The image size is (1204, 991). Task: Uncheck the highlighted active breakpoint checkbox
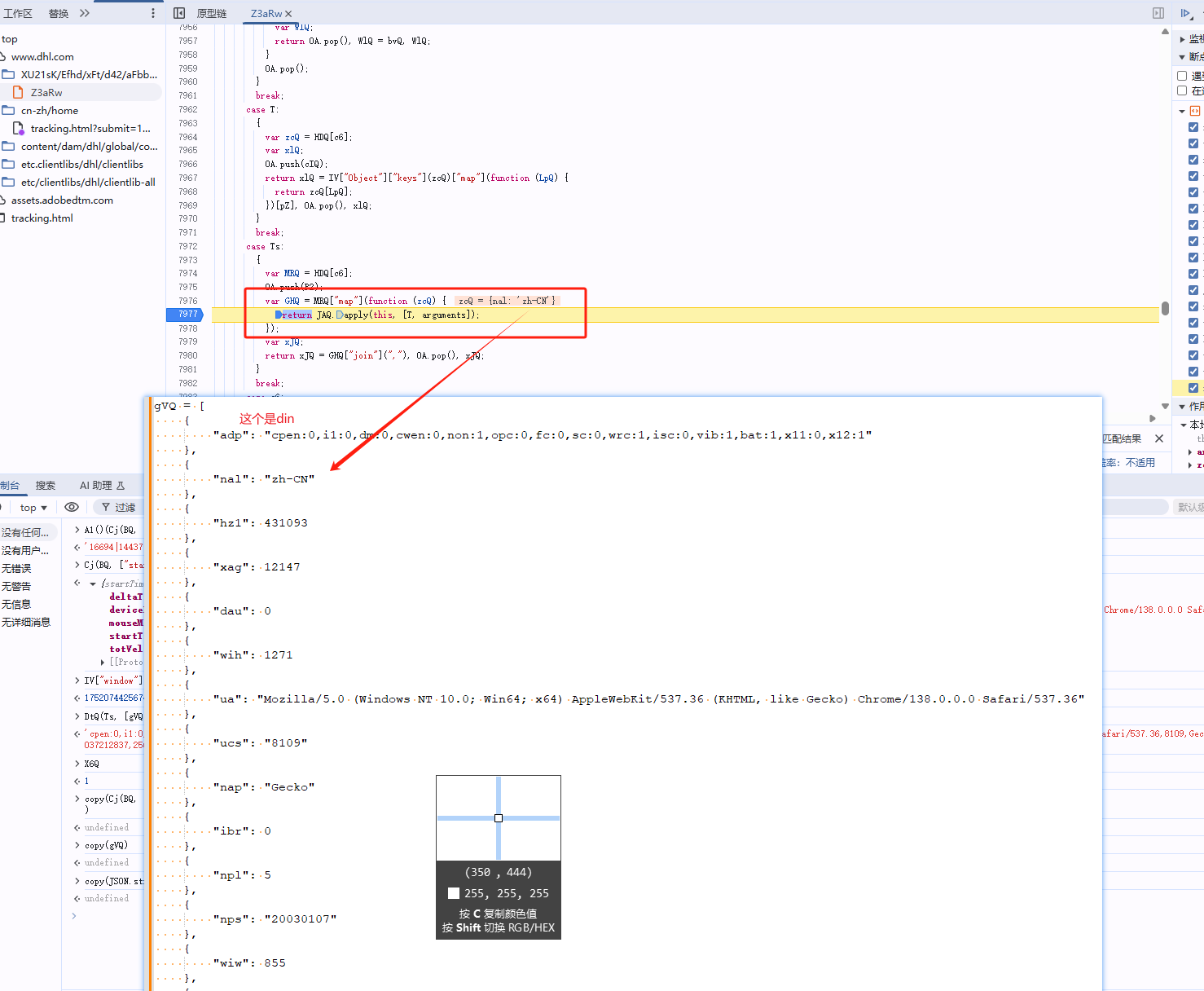pos(1193,388)
